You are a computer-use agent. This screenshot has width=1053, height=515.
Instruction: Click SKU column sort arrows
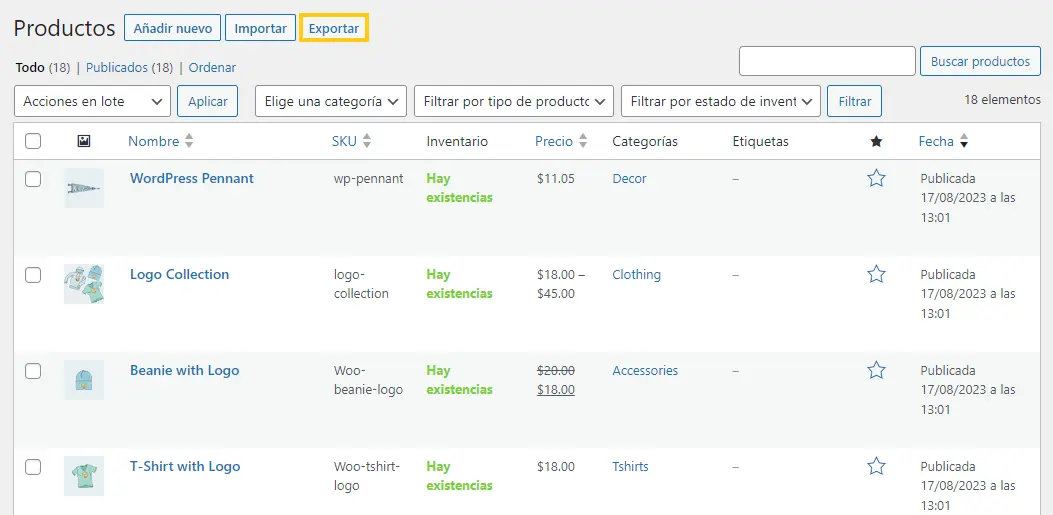pos(367,141)
